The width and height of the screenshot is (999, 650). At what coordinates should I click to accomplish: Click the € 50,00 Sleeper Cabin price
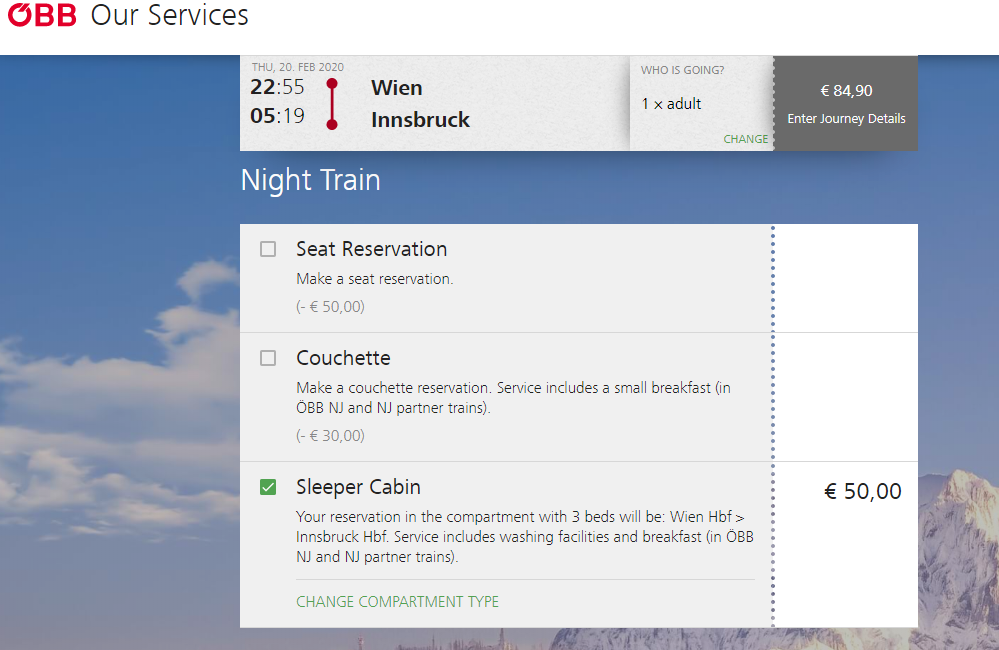tap(863, 491)
